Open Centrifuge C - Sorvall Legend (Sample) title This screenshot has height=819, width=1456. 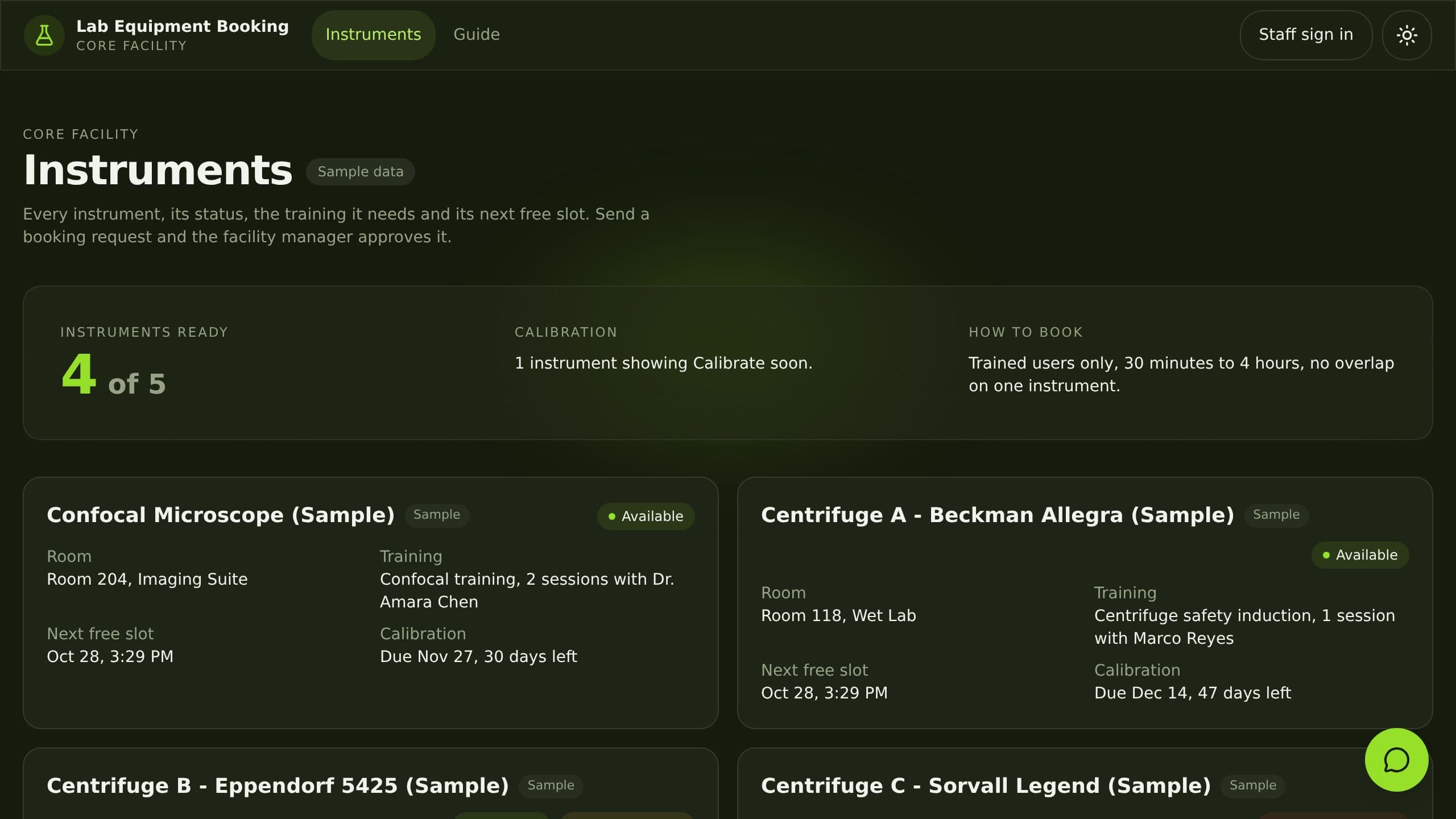click(x=986, y=785)
